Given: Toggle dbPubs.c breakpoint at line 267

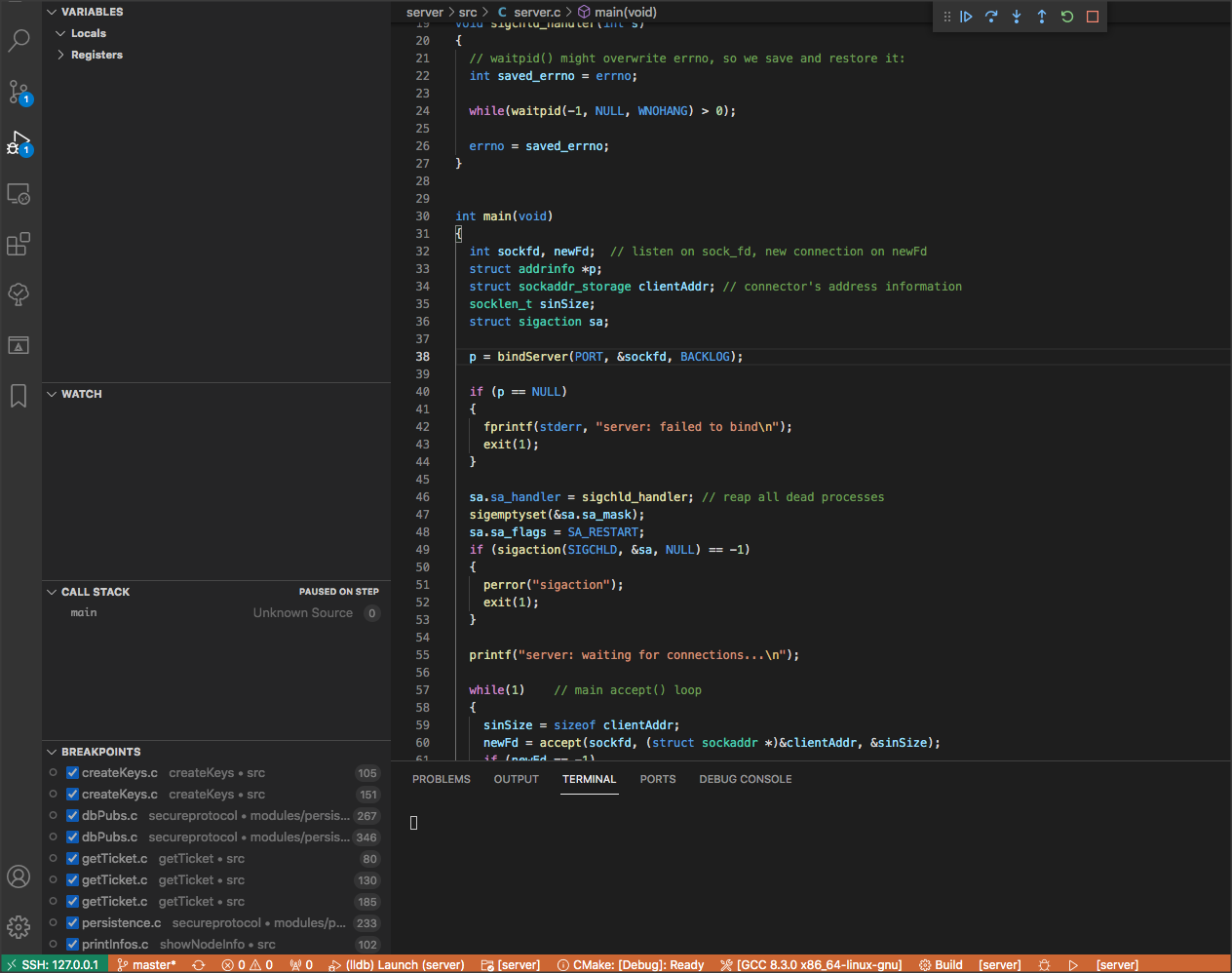Looking at the screenshot, I should 72,816.
